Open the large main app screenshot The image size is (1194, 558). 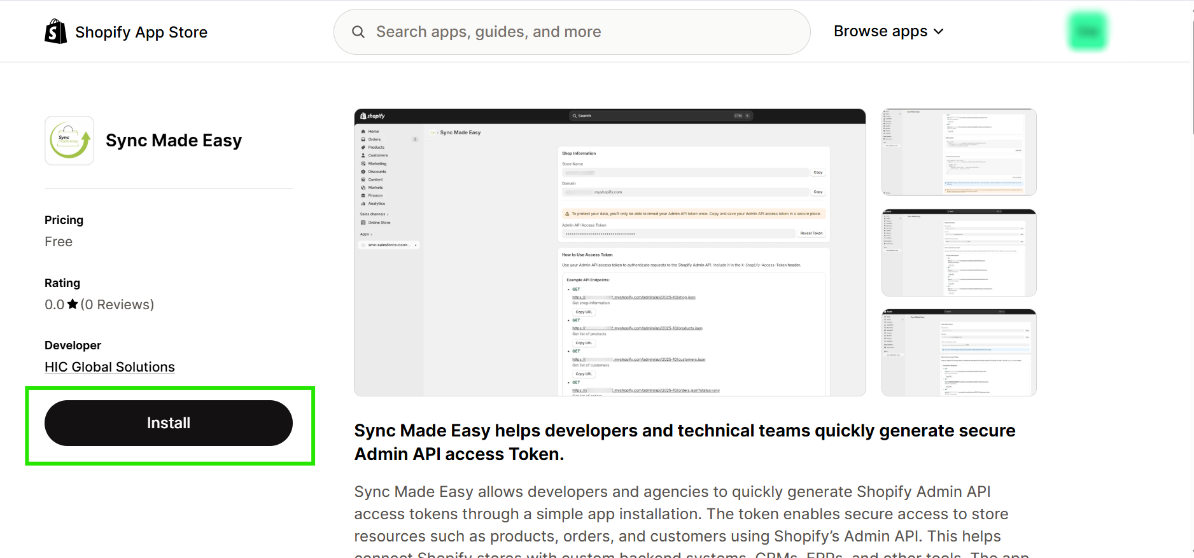[x=610, y=252]
